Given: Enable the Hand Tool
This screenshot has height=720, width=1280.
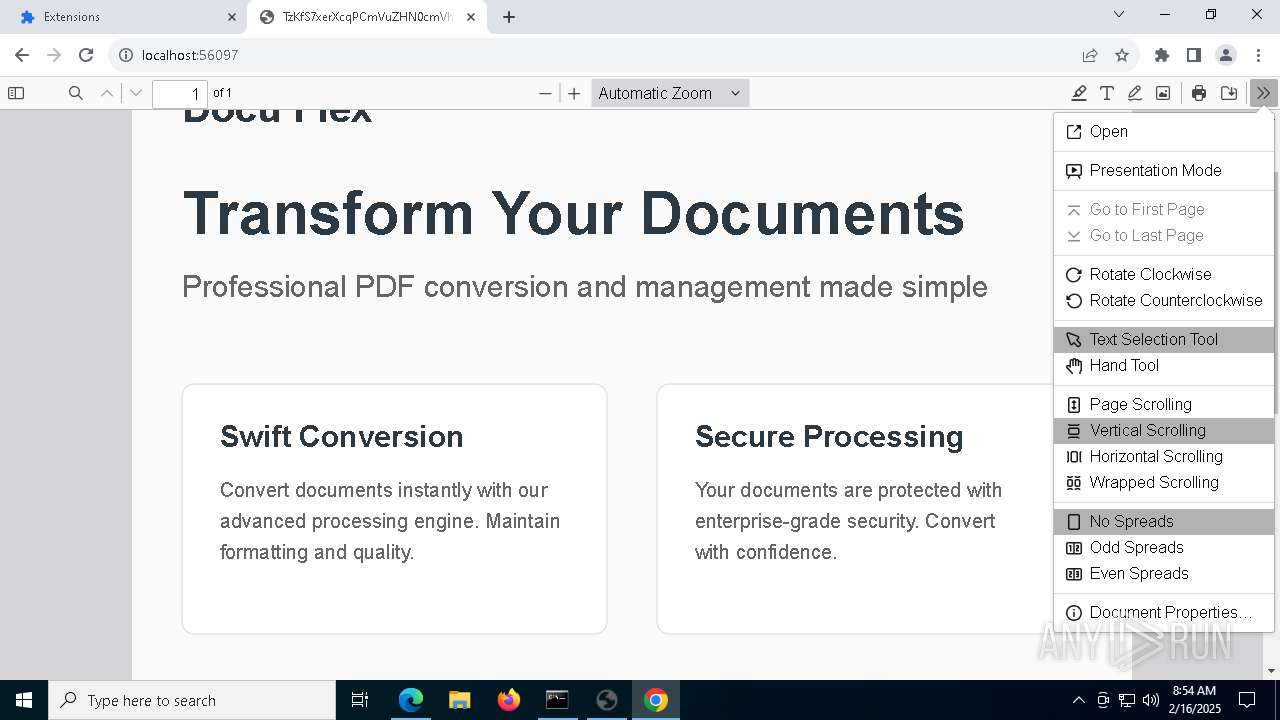Looking at the screenshot, I should (1164, 365).
